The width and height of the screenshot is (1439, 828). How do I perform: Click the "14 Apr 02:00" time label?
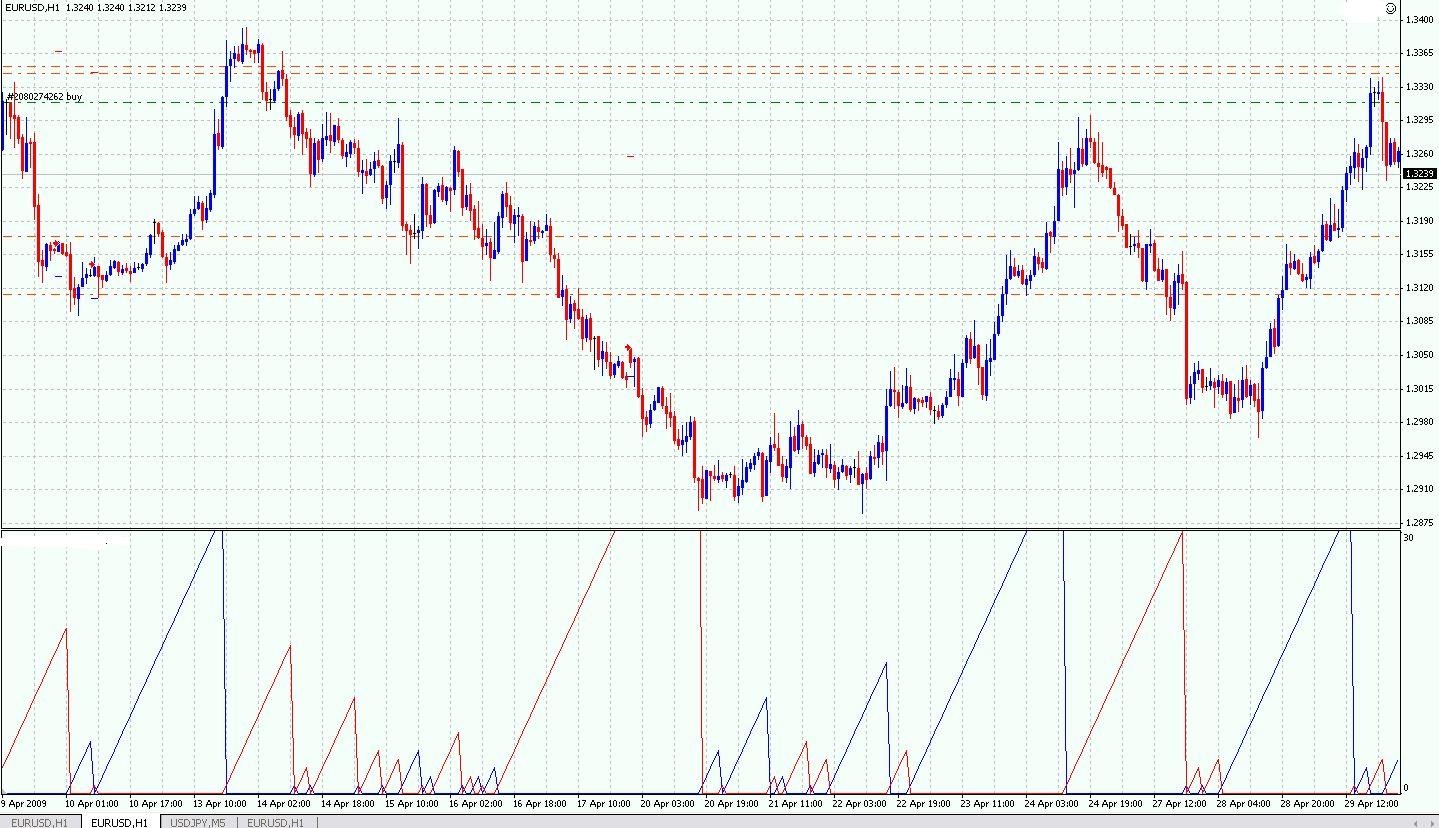point(284,803)
